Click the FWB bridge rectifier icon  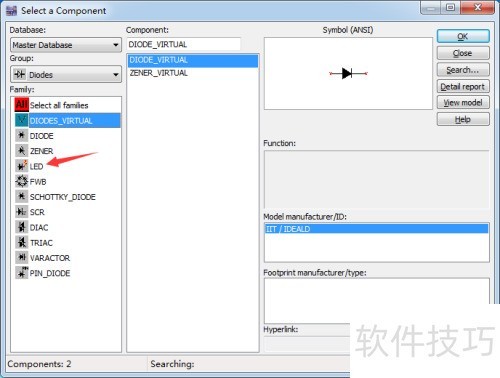(22, 181)
